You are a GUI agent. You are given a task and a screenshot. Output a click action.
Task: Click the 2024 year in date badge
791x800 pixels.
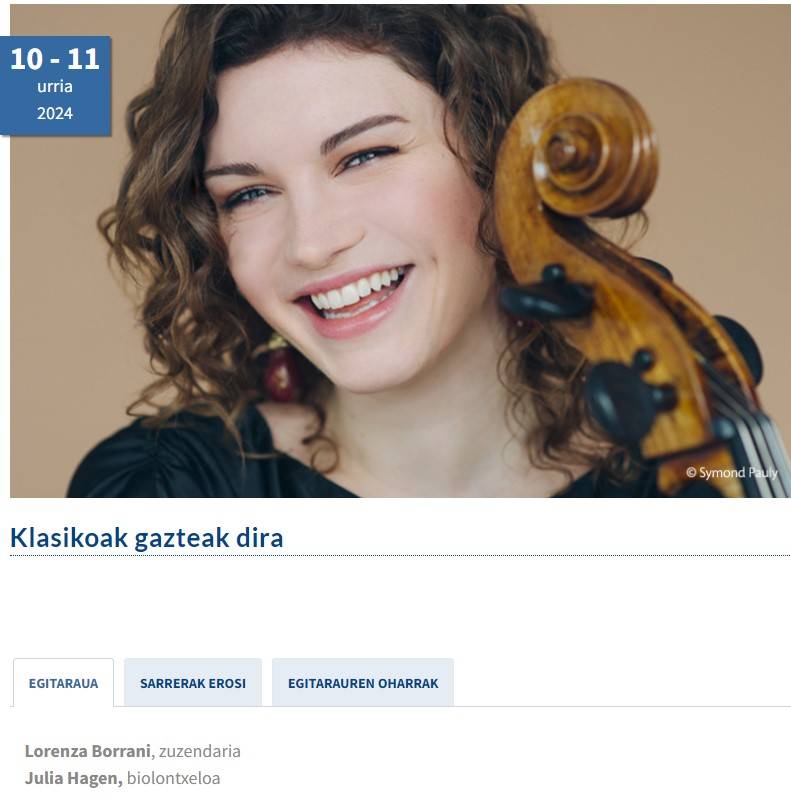[x=55, y=113]
